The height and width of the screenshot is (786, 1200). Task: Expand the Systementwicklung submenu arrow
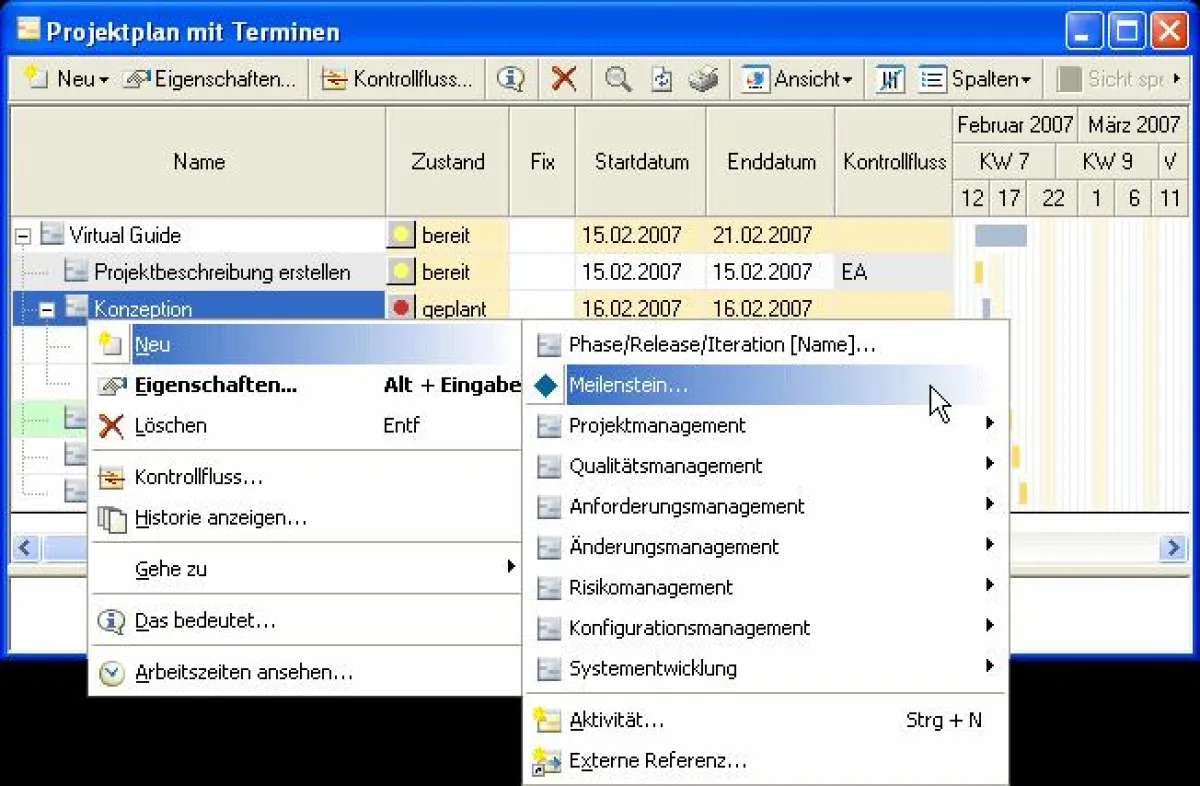[x=988, y=666]
